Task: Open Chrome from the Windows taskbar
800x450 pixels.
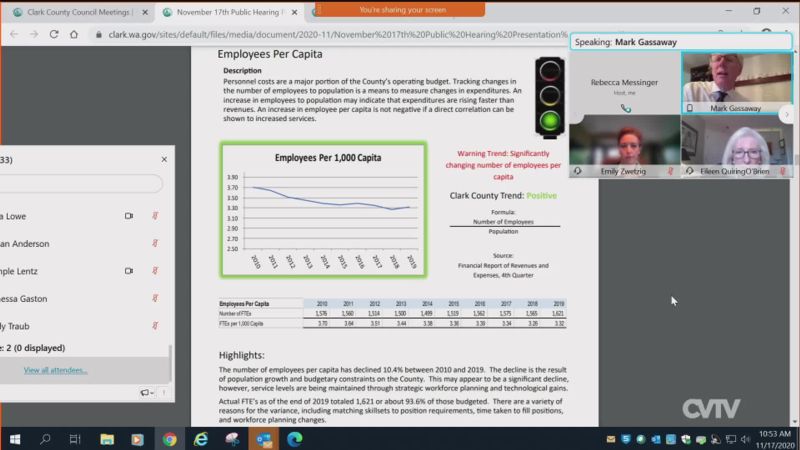Action: (169, 439)
